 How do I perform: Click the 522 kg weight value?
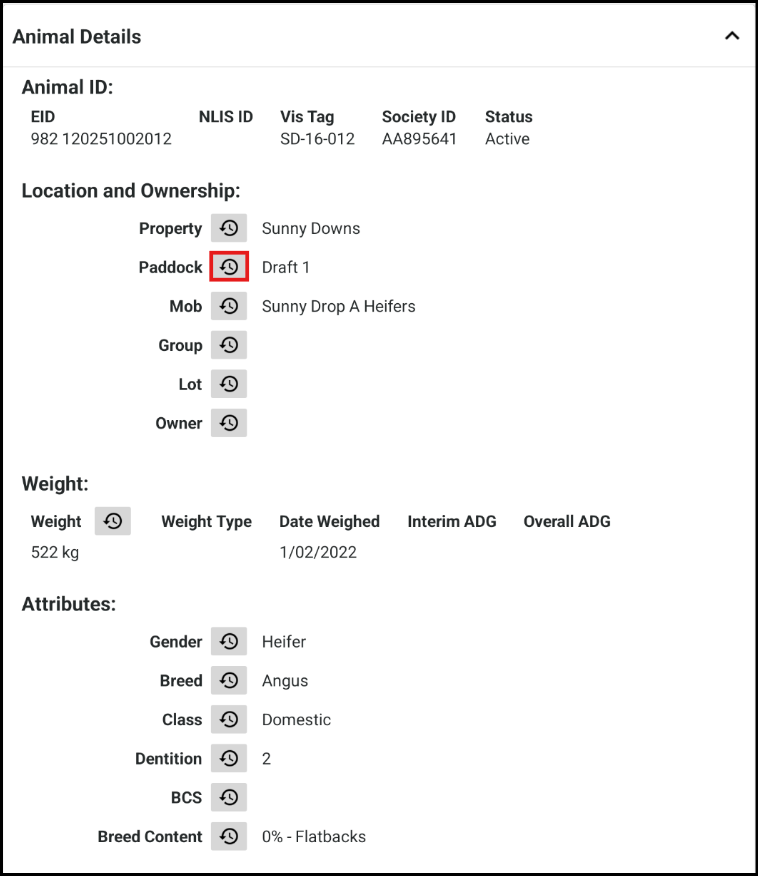pyautogui.click(x=55, y=552)
